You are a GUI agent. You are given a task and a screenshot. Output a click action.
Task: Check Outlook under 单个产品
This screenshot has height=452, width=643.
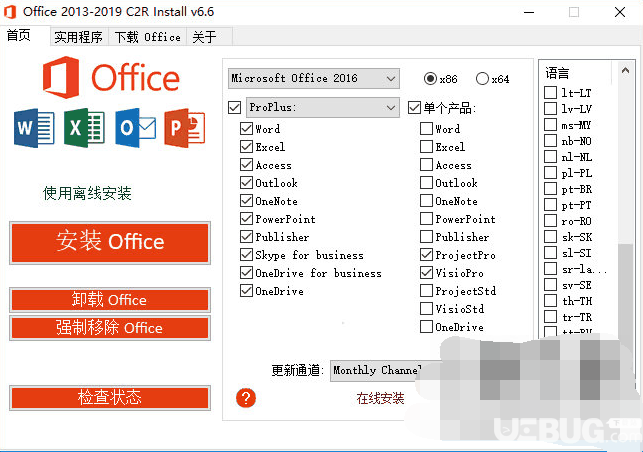click(426, 183)
